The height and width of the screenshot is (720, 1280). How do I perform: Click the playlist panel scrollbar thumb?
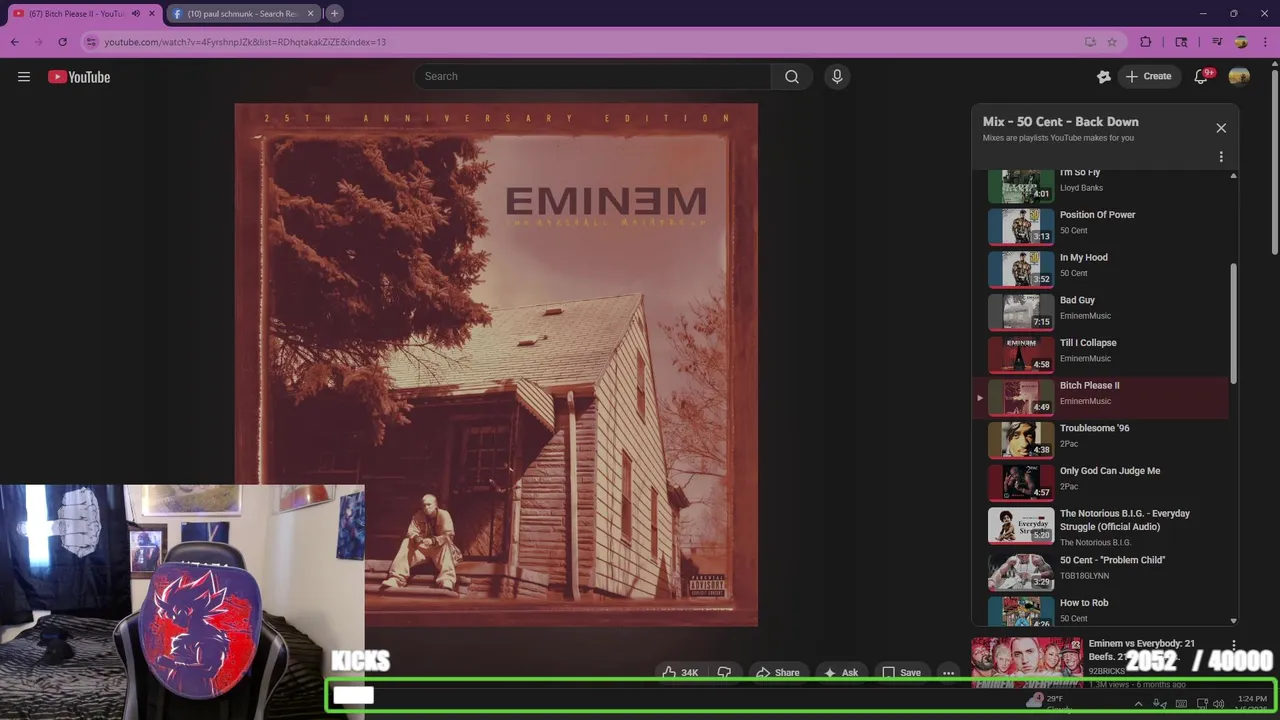click(1233, 323)
